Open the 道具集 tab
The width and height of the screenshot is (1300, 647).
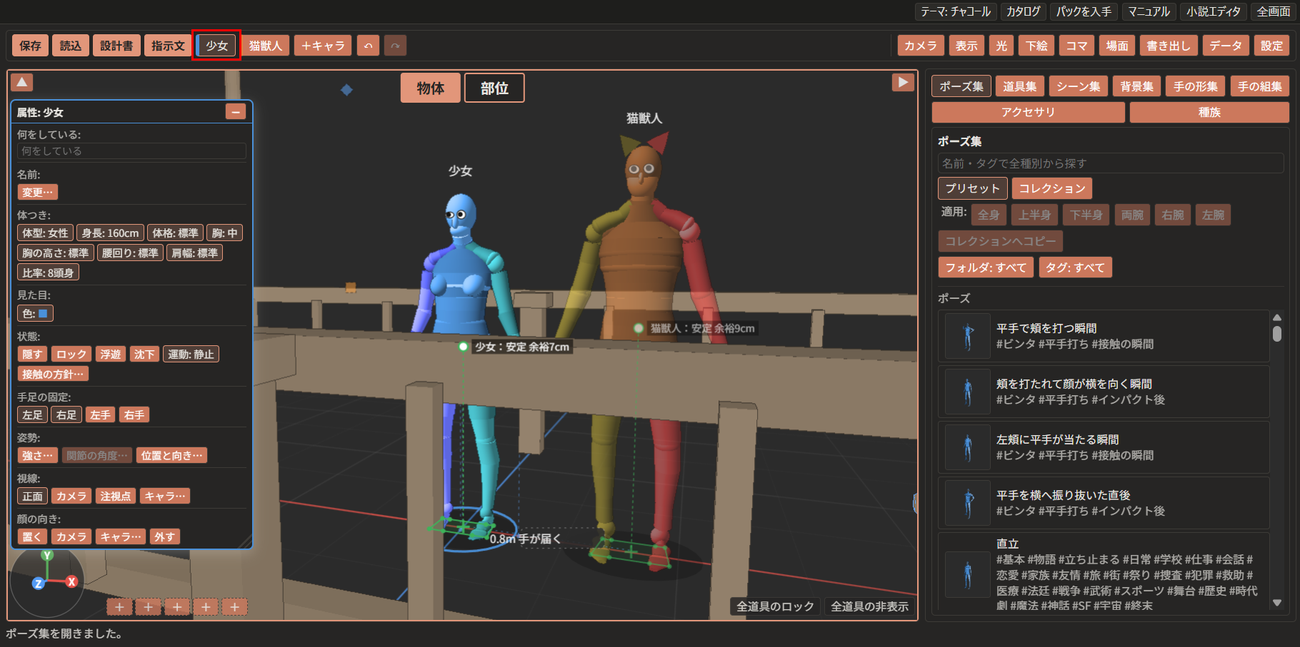pos(1020,87)
